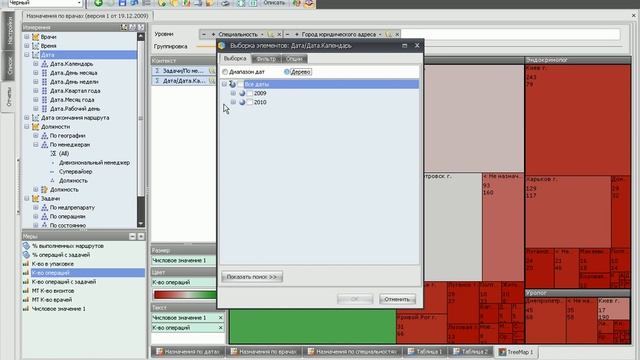This screenshot has width=640, height=360.
Task: Select the МТ К-во визитов measure
Action: (53, 291)
